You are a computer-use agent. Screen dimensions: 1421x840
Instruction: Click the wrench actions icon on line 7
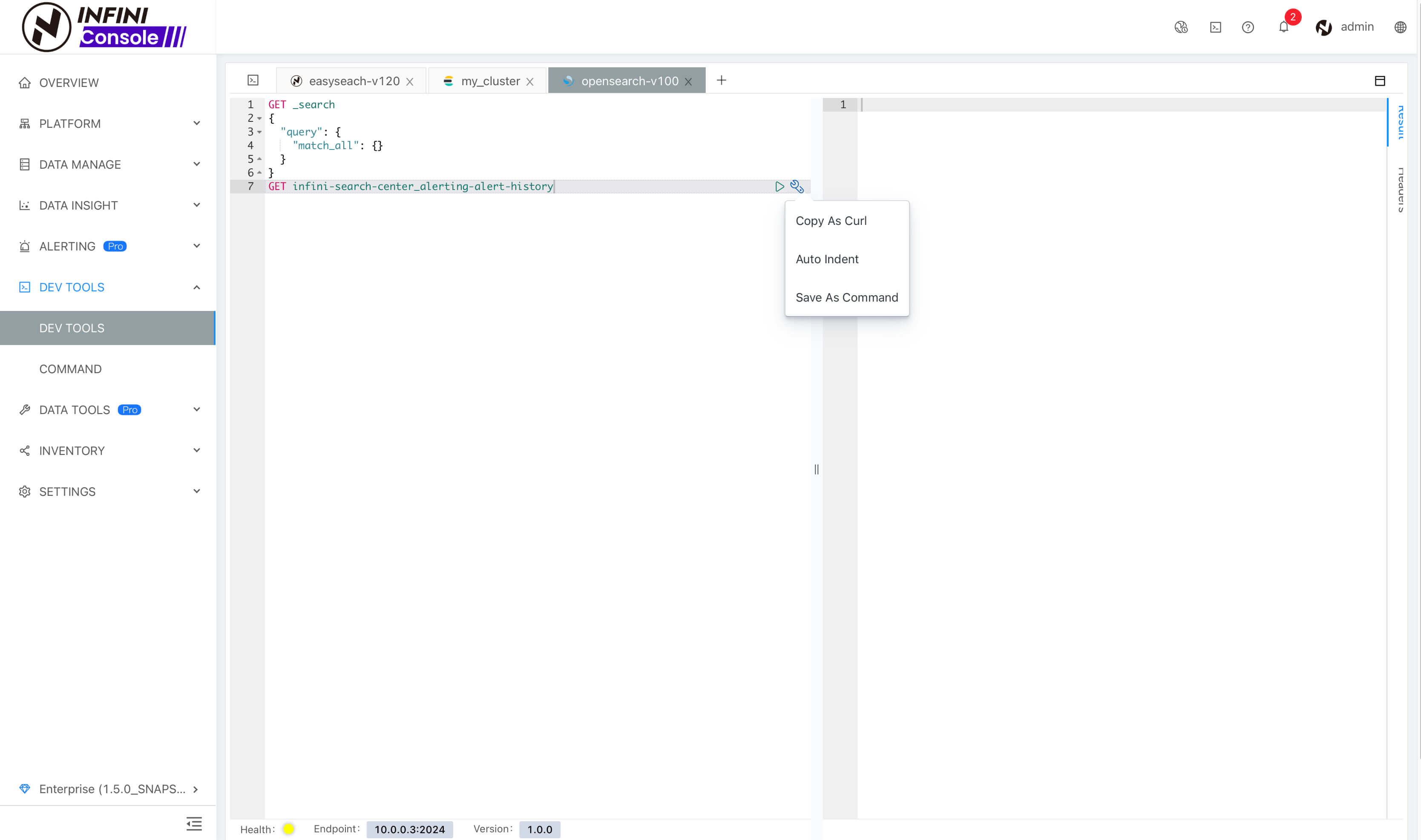click(797, 186)
